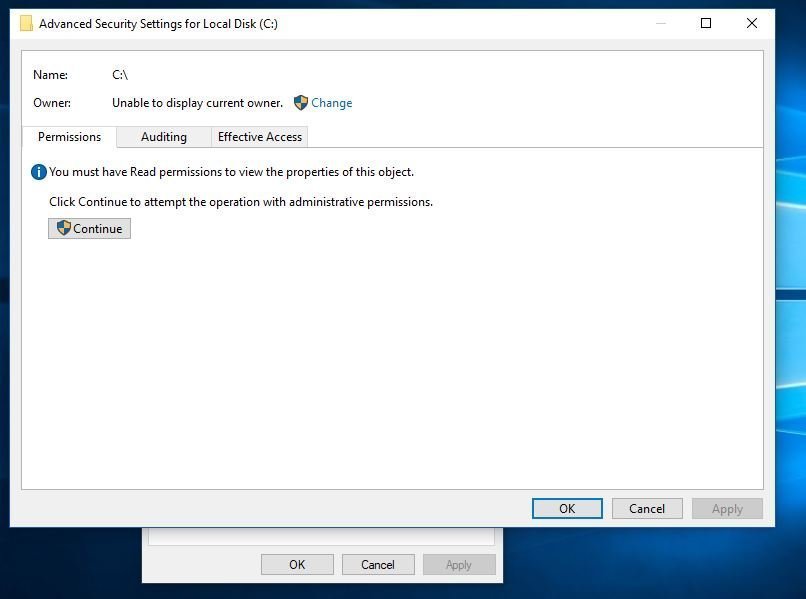Select the Permissions tab

pyautogui.click(x=69, y=137)
